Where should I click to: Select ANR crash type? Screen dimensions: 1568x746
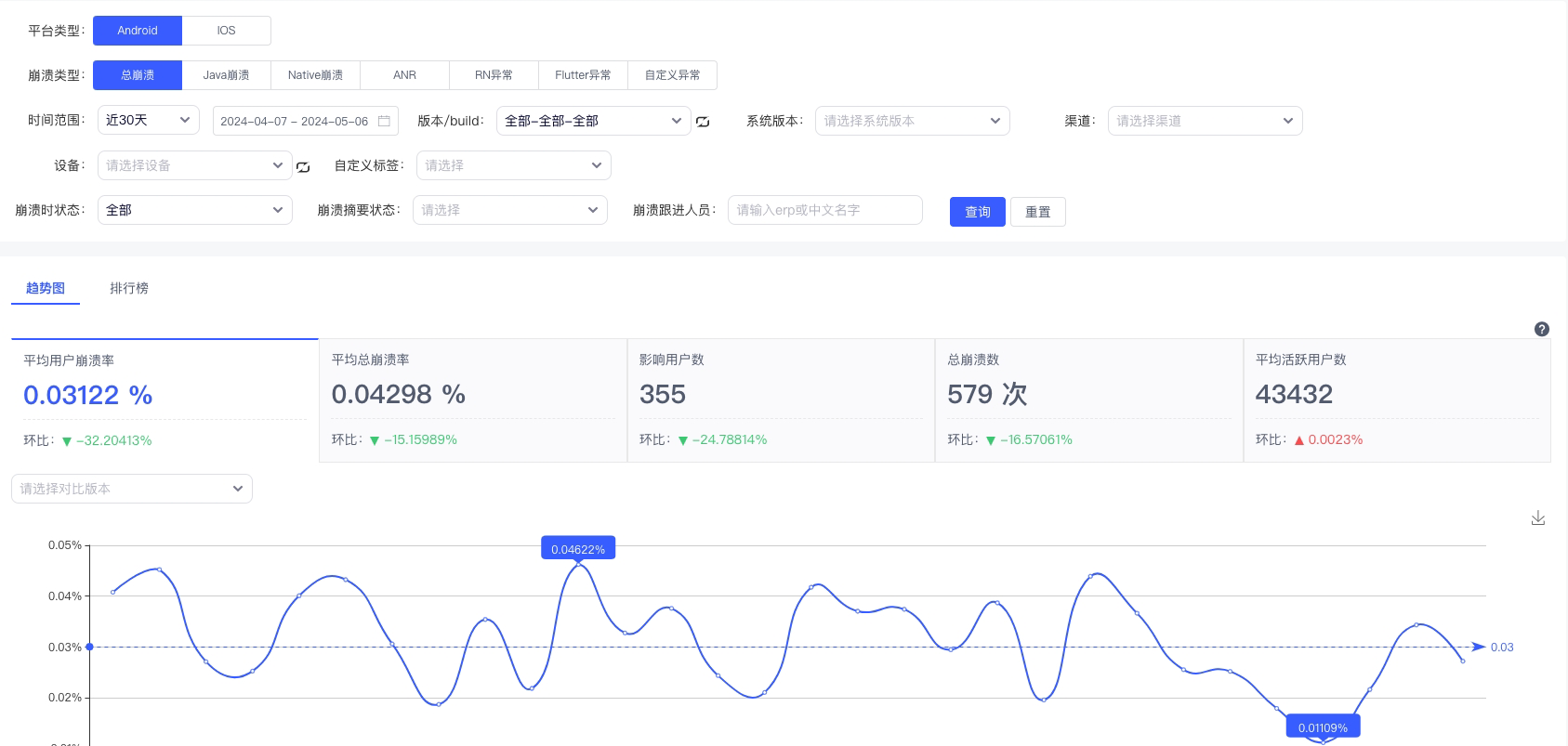405,75
